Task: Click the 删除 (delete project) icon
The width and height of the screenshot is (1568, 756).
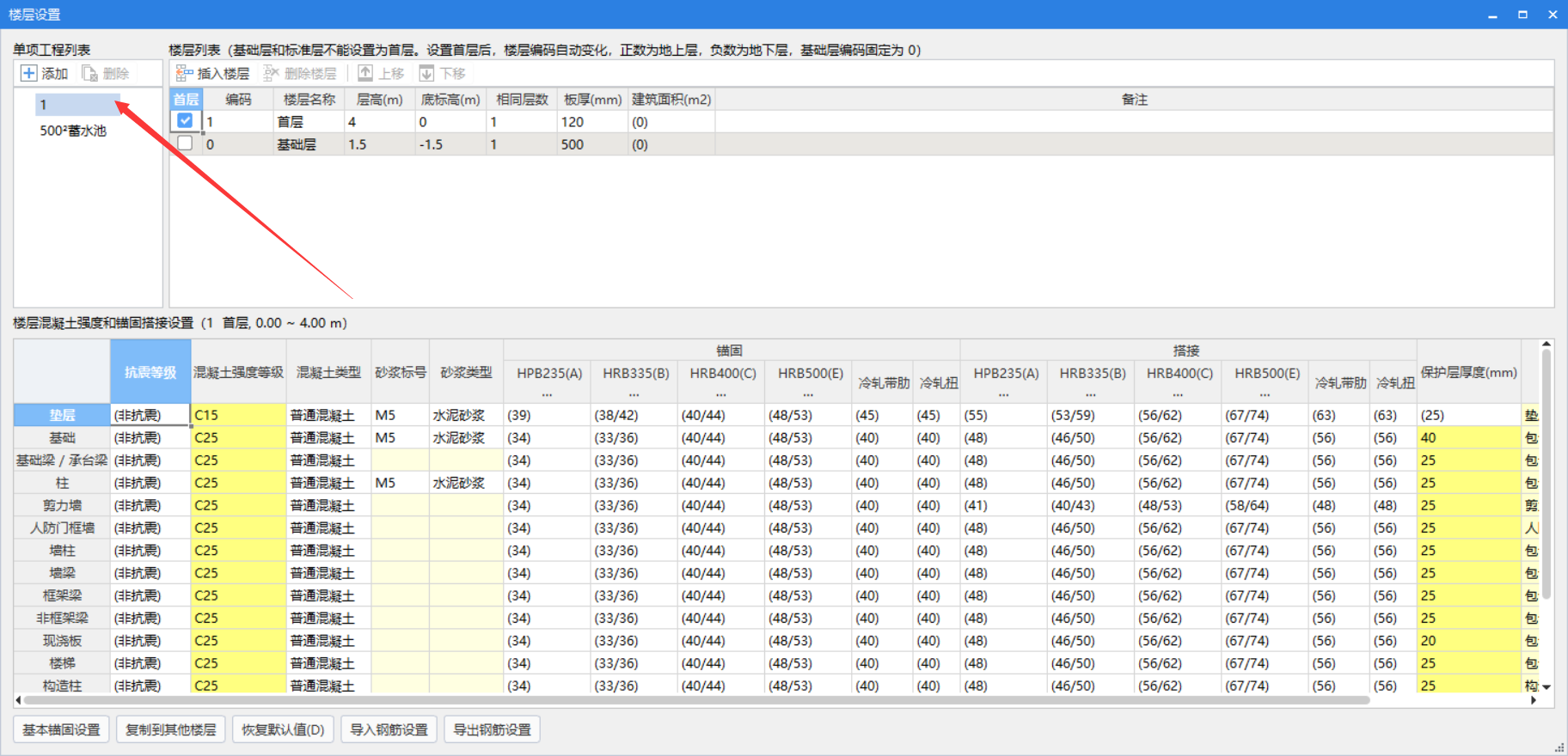Action: click(89, 73)
